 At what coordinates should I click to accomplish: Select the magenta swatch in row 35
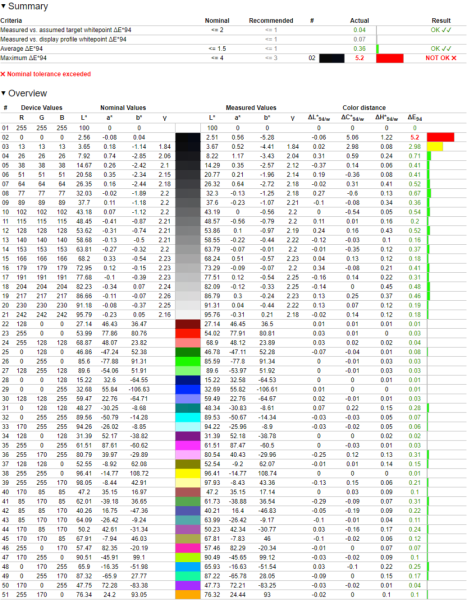tap(188, 445)
